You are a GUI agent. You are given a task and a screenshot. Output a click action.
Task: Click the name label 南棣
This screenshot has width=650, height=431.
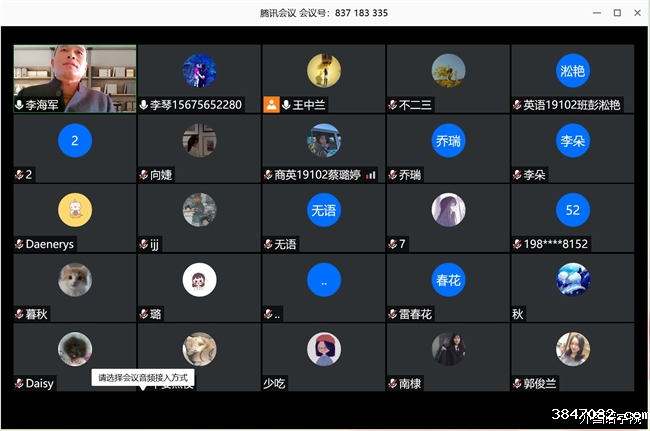click(410, 384)
